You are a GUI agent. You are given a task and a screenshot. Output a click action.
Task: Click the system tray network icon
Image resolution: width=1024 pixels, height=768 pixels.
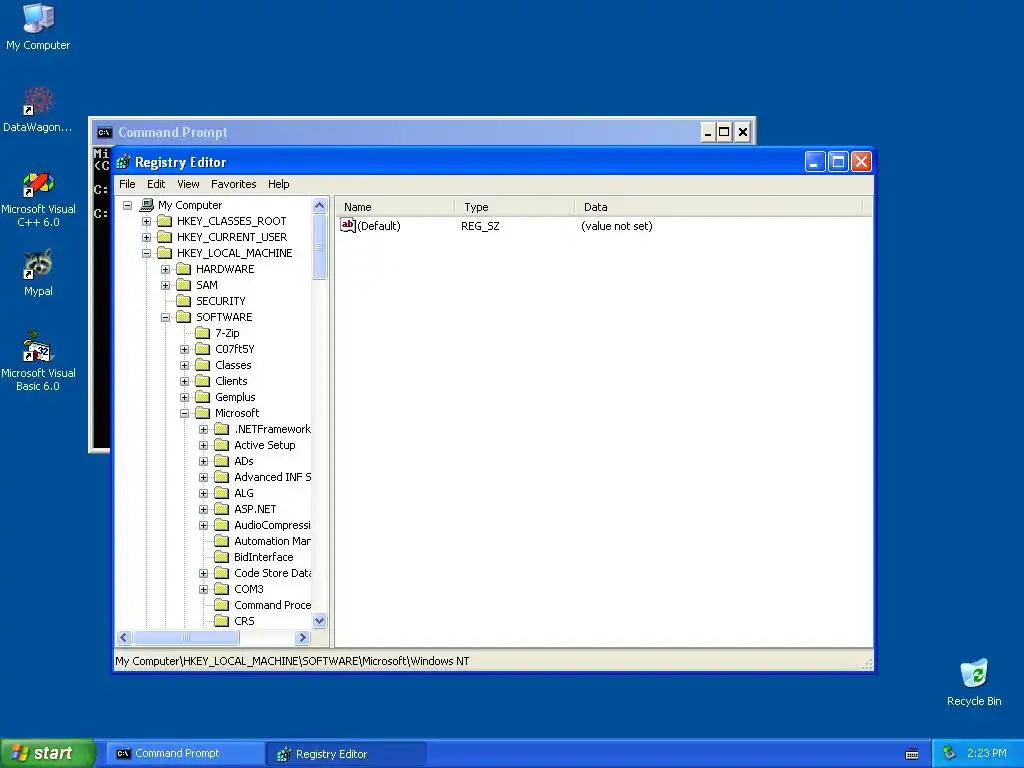950,753
